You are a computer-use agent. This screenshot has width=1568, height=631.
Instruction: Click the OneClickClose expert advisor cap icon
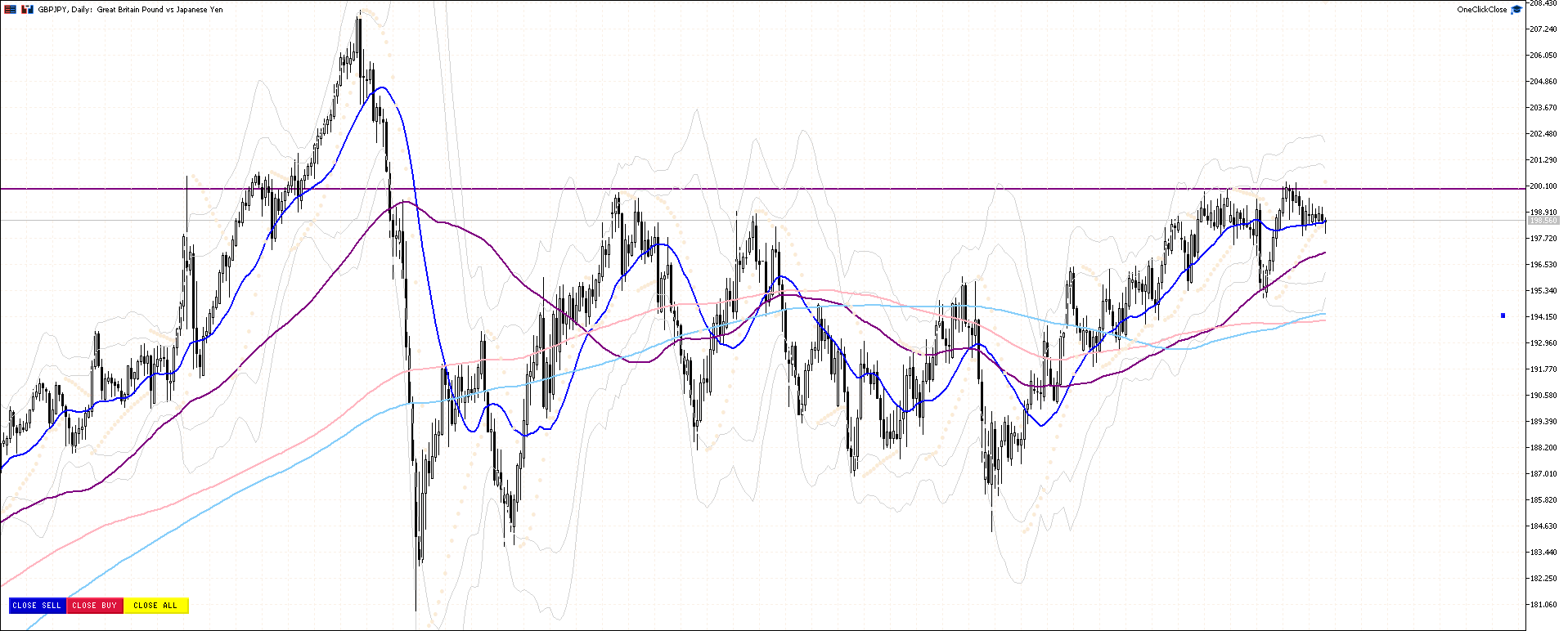coord(1516,10)
